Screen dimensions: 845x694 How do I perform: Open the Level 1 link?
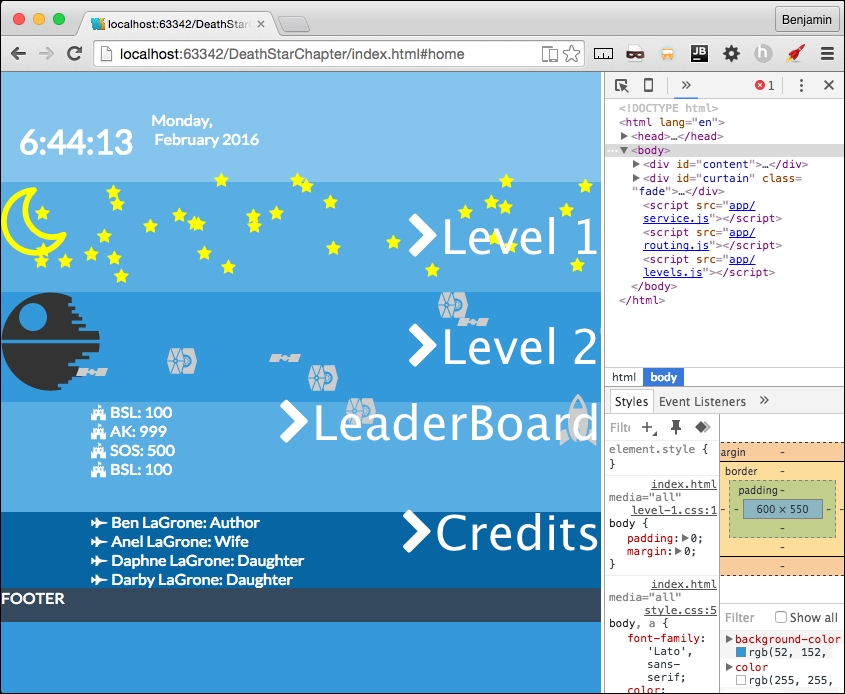[x=505, y=237]
